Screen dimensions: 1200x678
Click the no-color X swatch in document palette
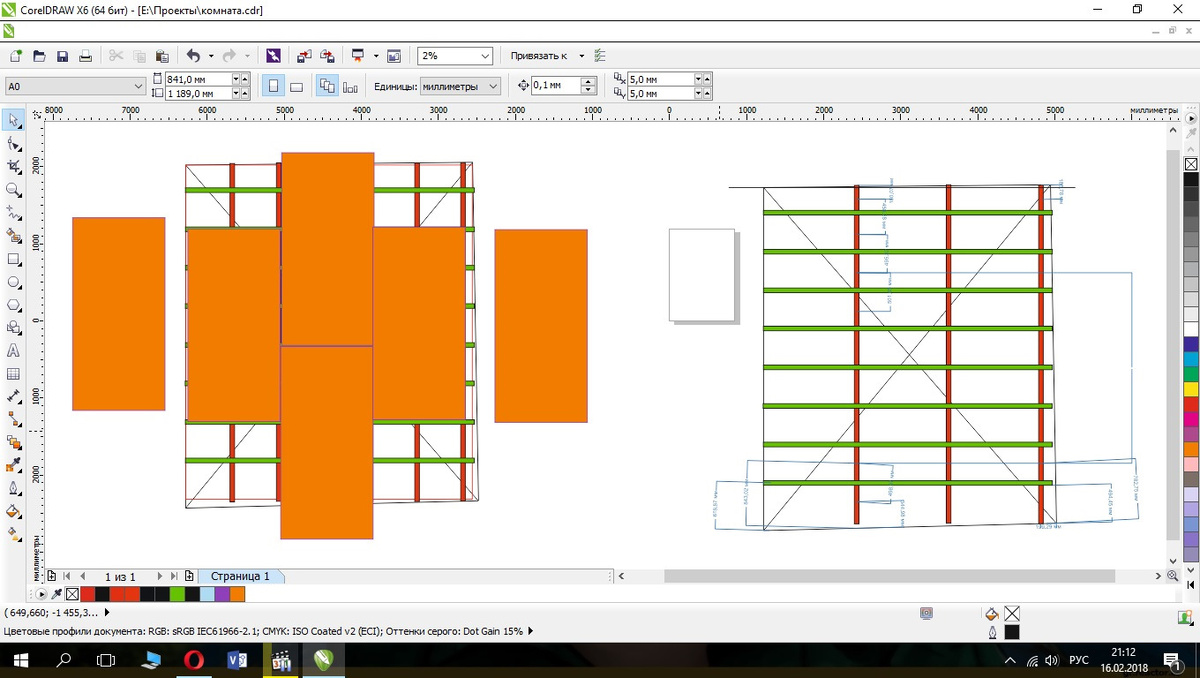click(x=72, y=594)
